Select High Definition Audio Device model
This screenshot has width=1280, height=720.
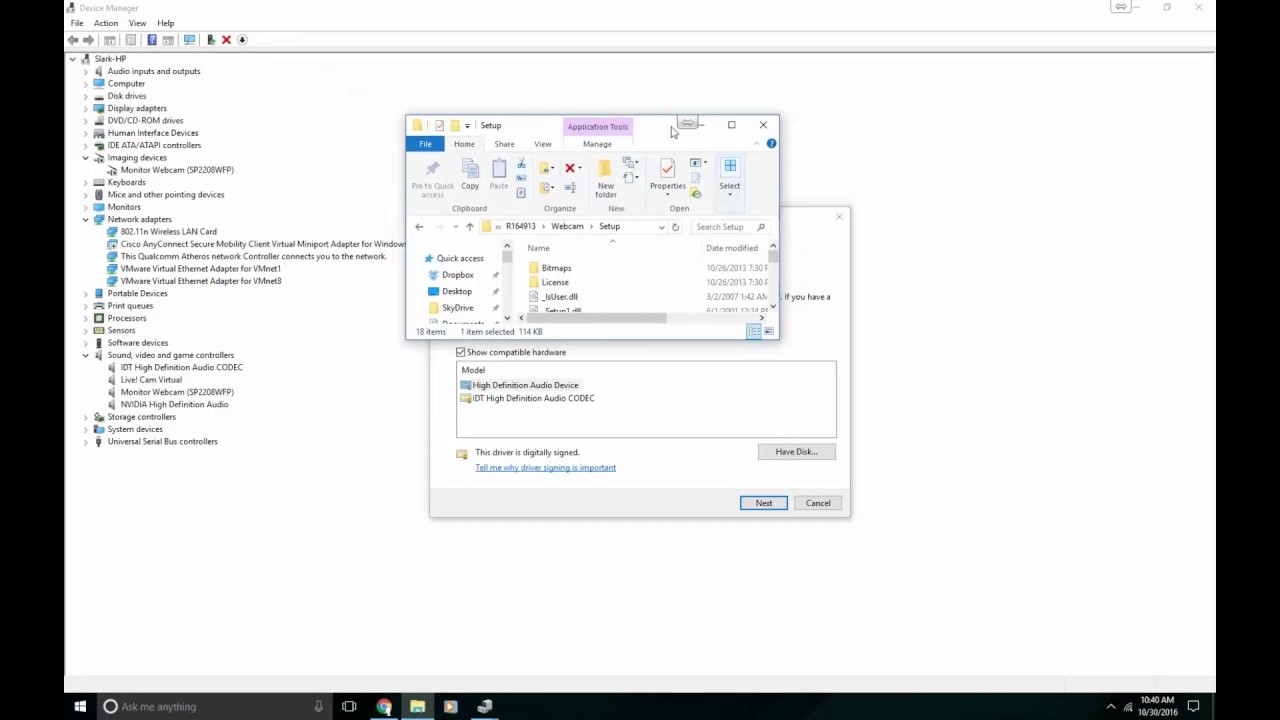[525, 385]
